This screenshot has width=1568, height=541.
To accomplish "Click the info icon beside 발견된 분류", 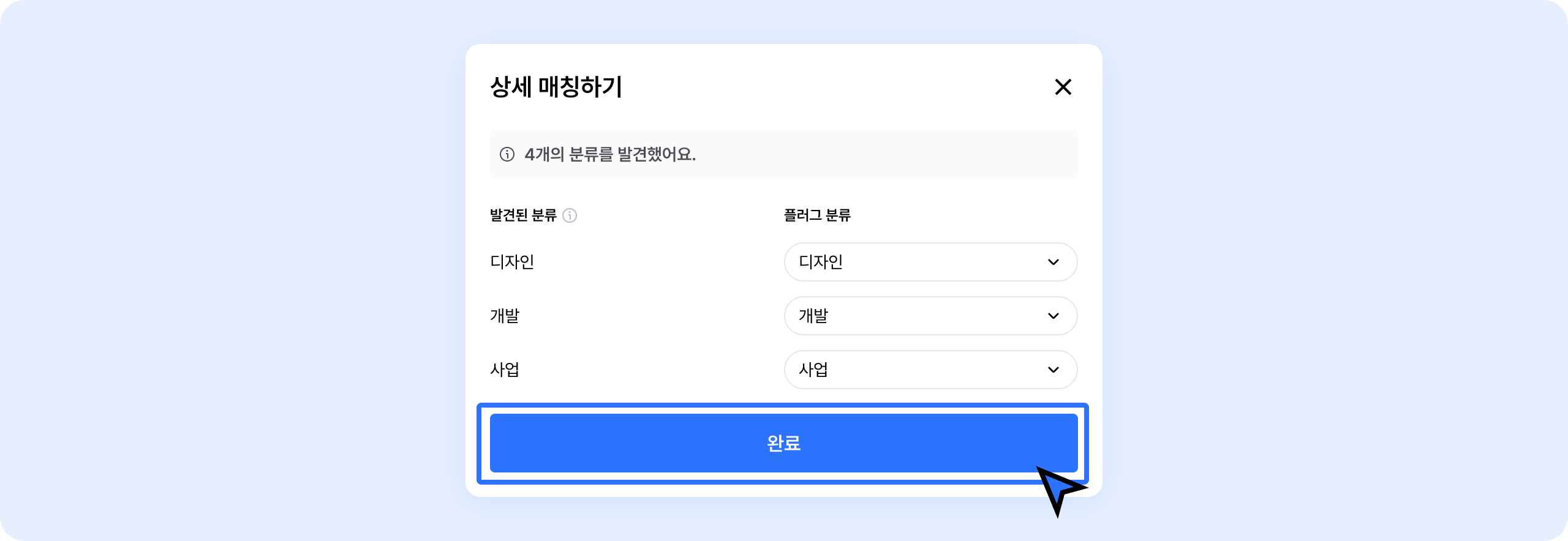I will (570, 215).
